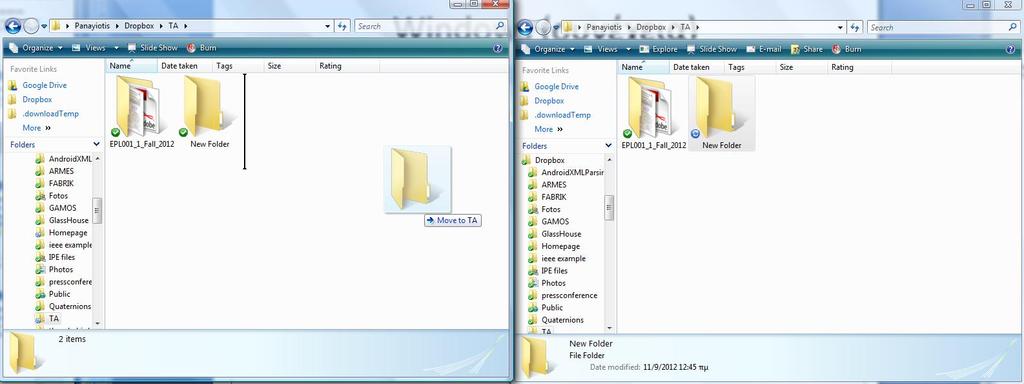Open Dropbox favorite in left window
This screenshot has height=384, width=1024.
[37, 99]
